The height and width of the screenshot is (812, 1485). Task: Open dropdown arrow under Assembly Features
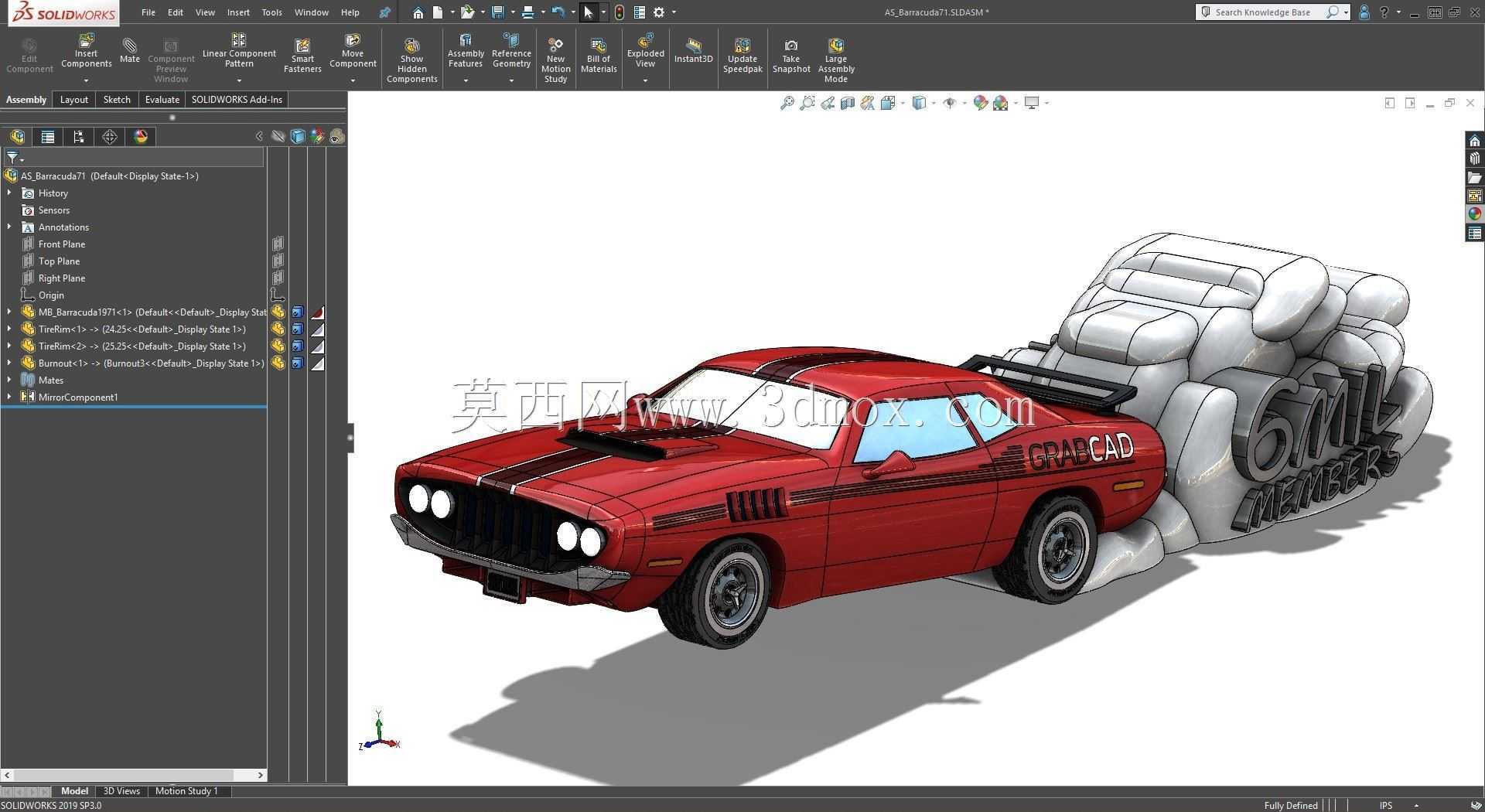(x=466, y=80)
